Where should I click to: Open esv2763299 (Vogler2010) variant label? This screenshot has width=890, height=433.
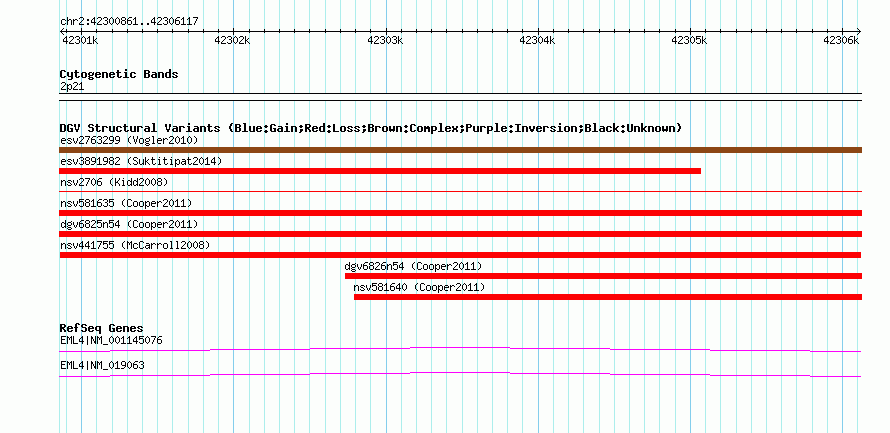tap(129, 140)
